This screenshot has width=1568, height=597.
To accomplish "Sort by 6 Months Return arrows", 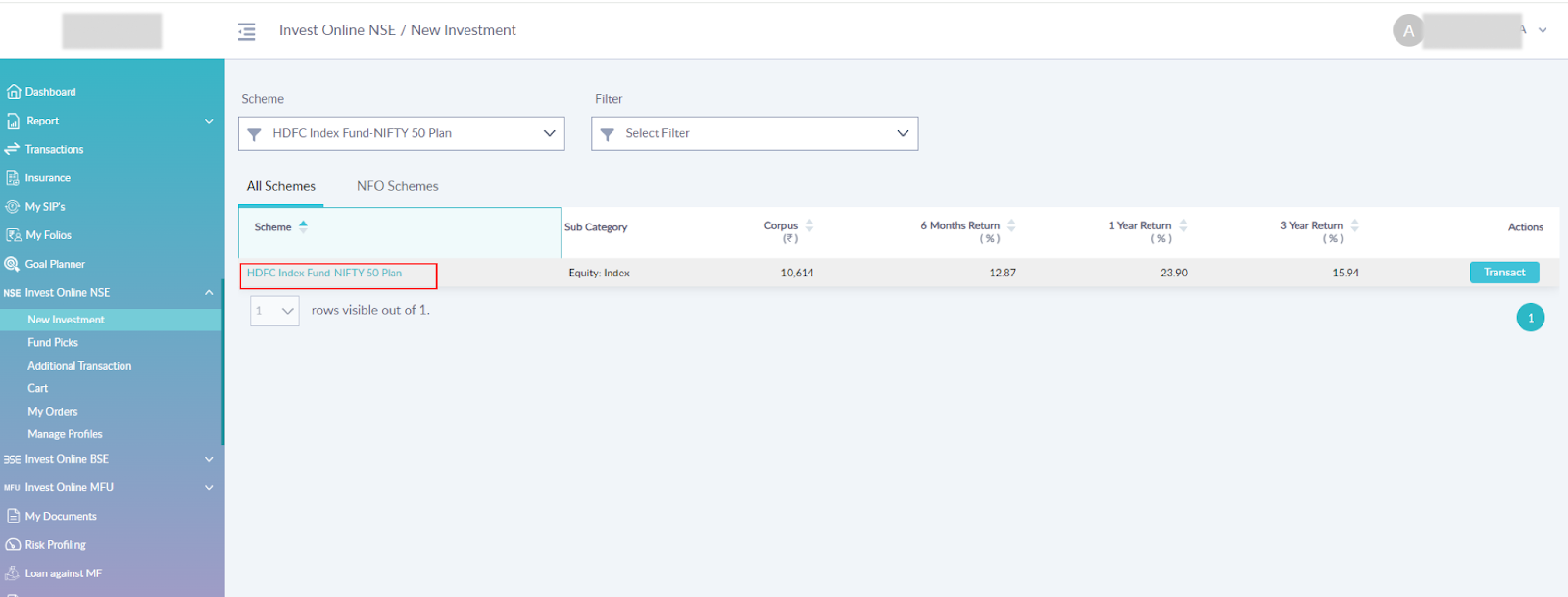I will click(1011, 225).
